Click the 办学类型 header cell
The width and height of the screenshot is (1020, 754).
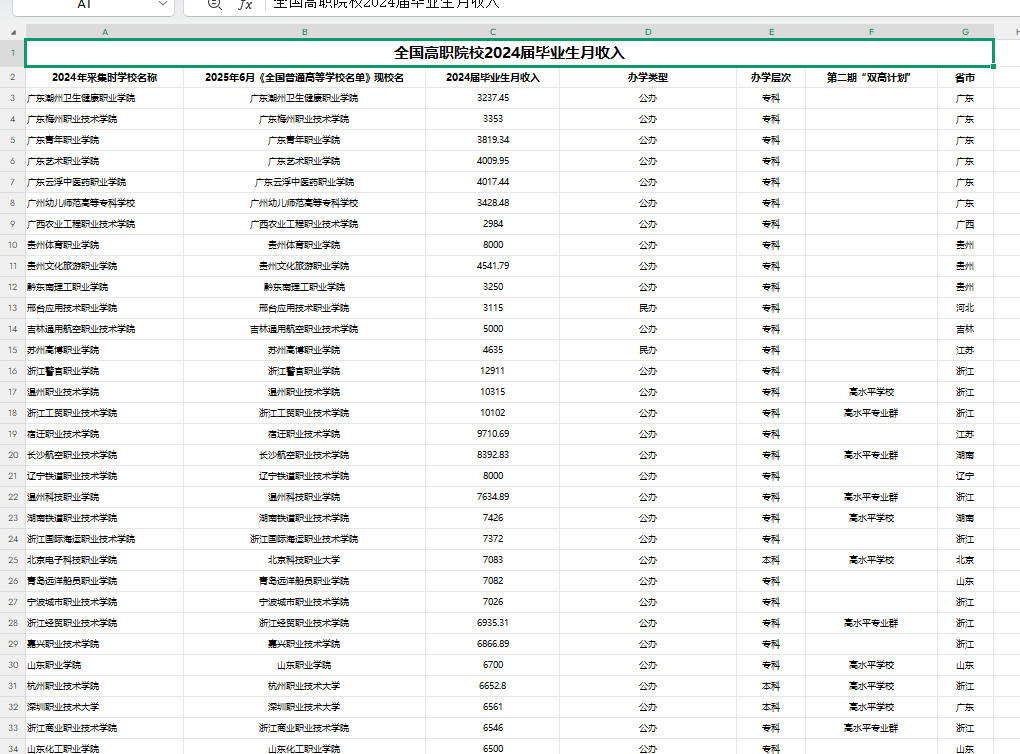[647, 77]
